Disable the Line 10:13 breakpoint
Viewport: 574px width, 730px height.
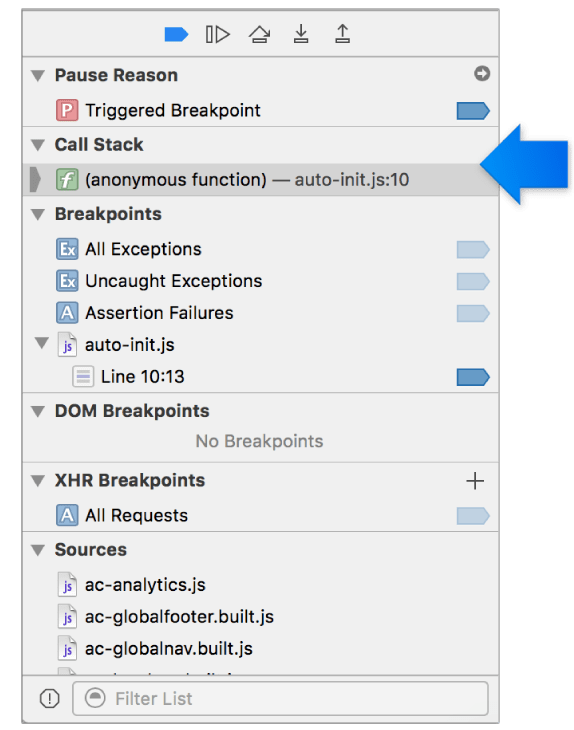[473, 377]
